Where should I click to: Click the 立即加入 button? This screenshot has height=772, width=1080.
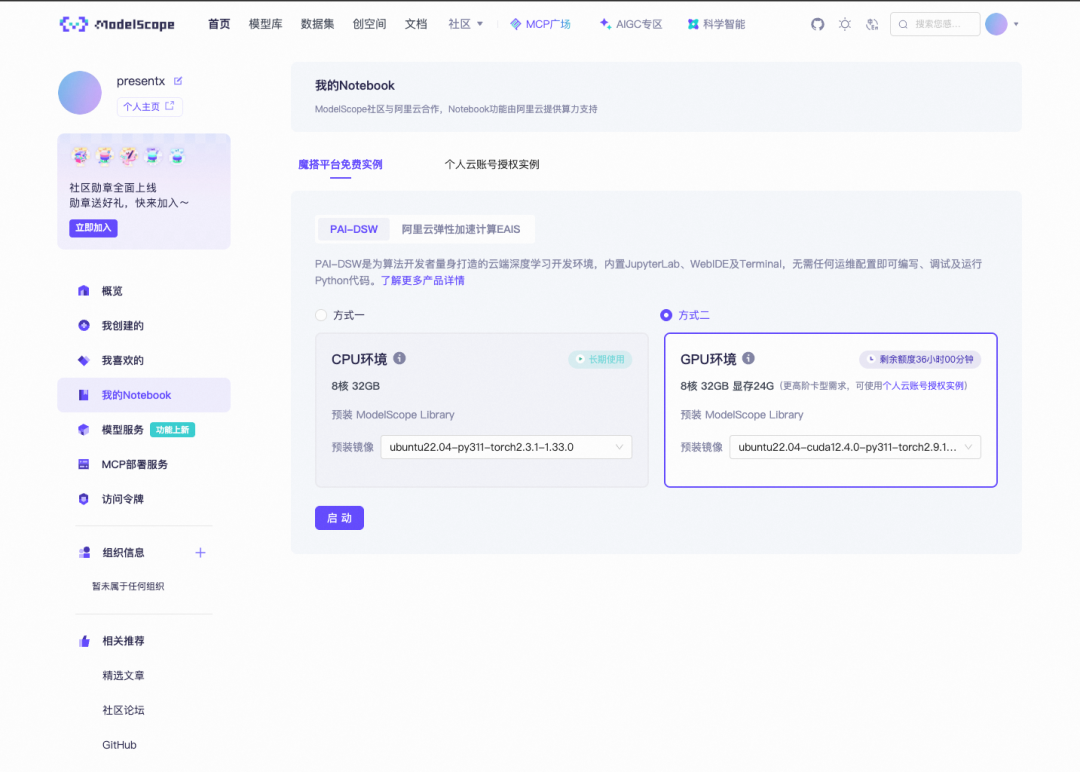pyautogui.click(x=93, y=228)
